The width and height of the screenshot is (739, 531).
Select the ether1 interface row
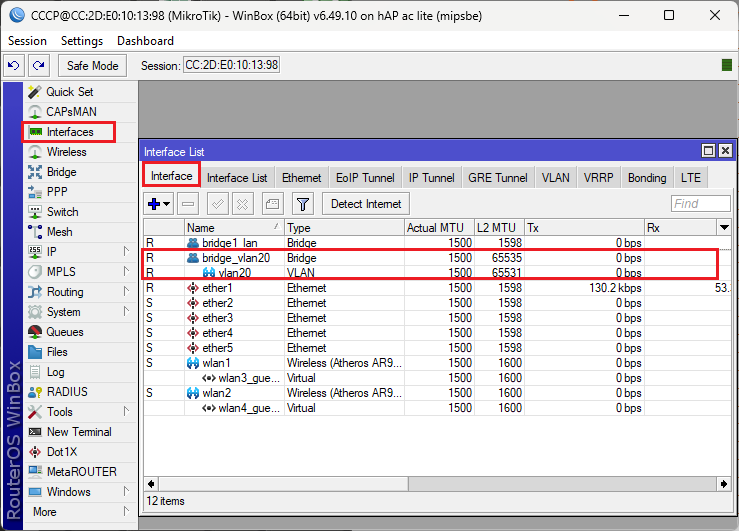pos(437,288)
